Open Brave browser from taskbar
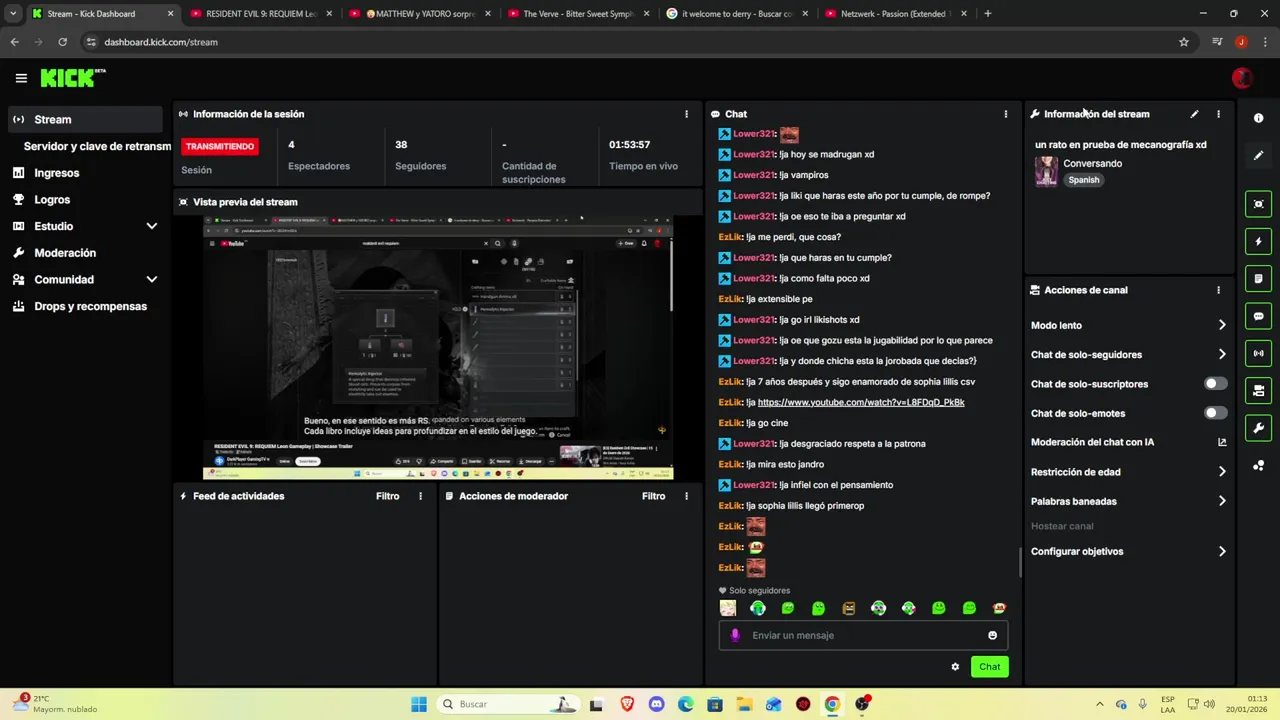Viewport: 1280px width, 720px height. click(x=627, y=704)
